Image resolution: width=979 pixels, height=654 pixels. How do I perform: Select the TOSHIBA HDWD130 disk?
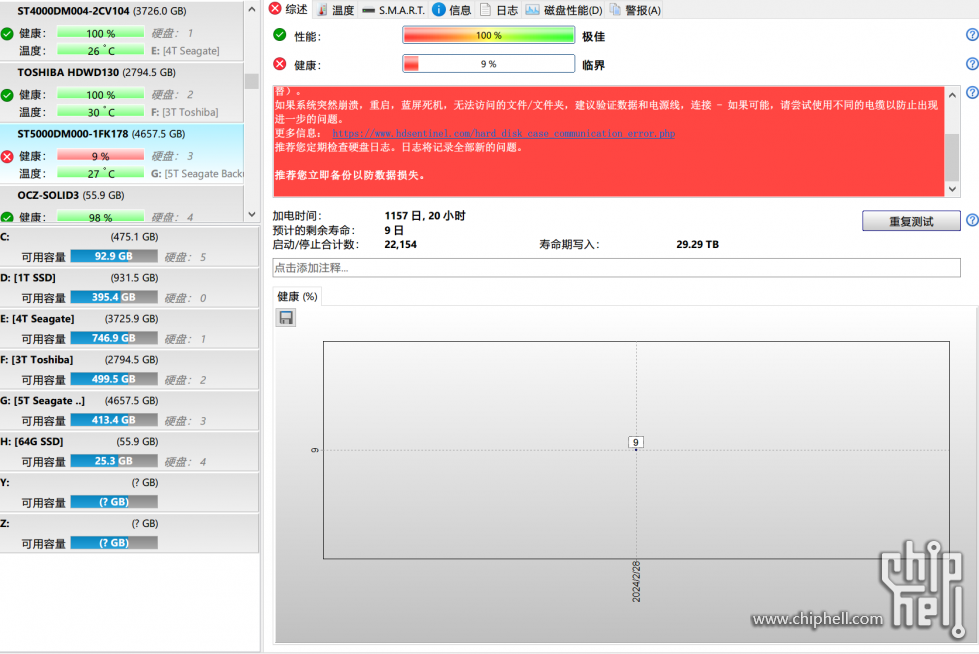coord(122,92)
